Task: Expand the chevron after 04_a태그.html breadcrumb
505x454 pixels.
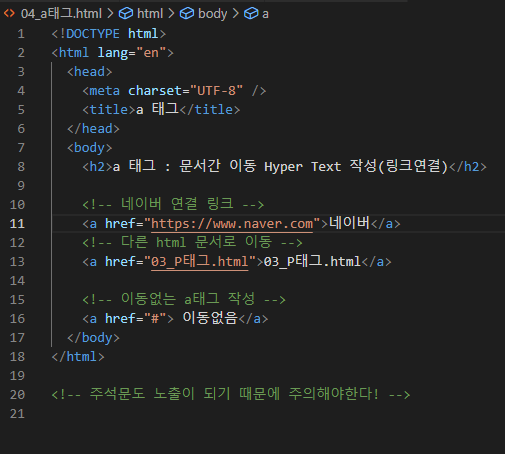Action: [x=110, y=14]
